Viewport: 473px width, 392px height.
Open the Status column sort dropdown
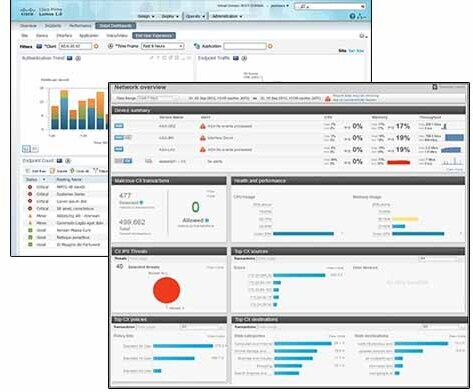(x=43, y=180)
